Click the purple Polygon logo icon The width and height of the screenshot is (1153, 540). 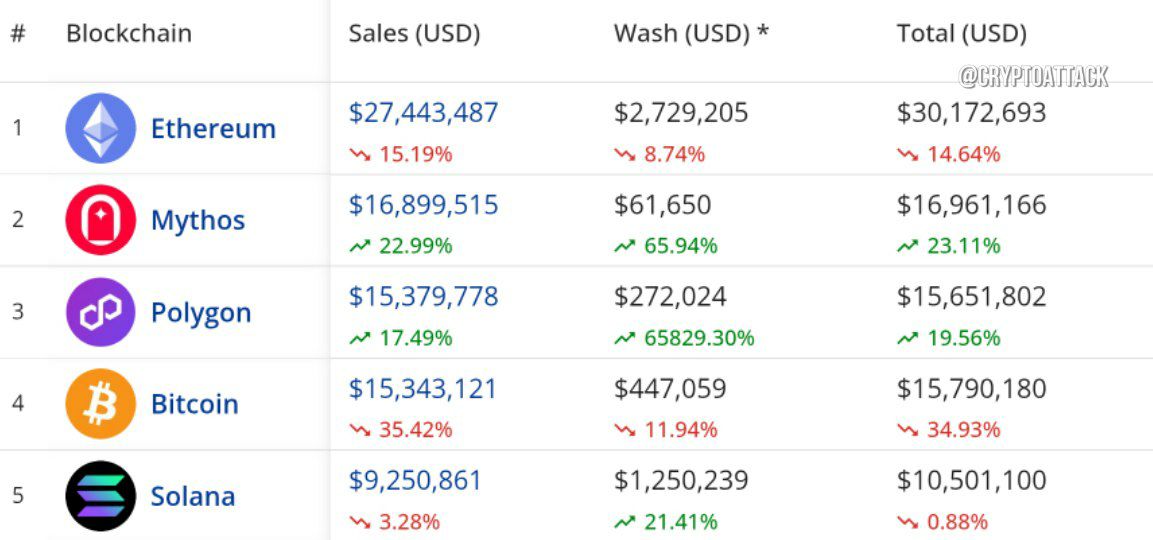coord(101,312)
